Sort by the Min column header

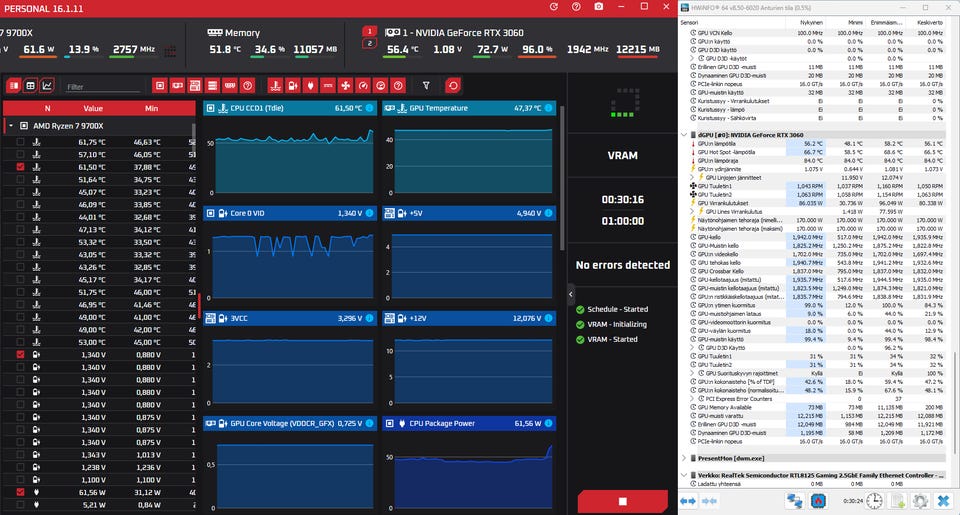(151, 108)
